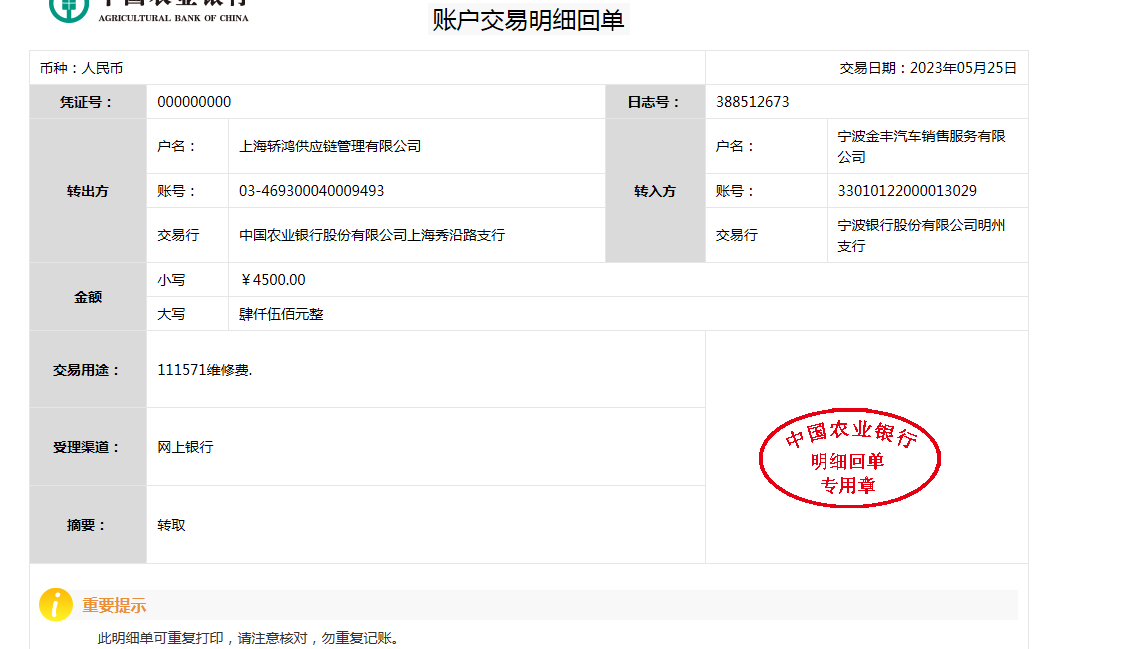Click the 网上银行 channel value
The height and width of the screenshot is (649, 1124).
(x=185, y=447)
